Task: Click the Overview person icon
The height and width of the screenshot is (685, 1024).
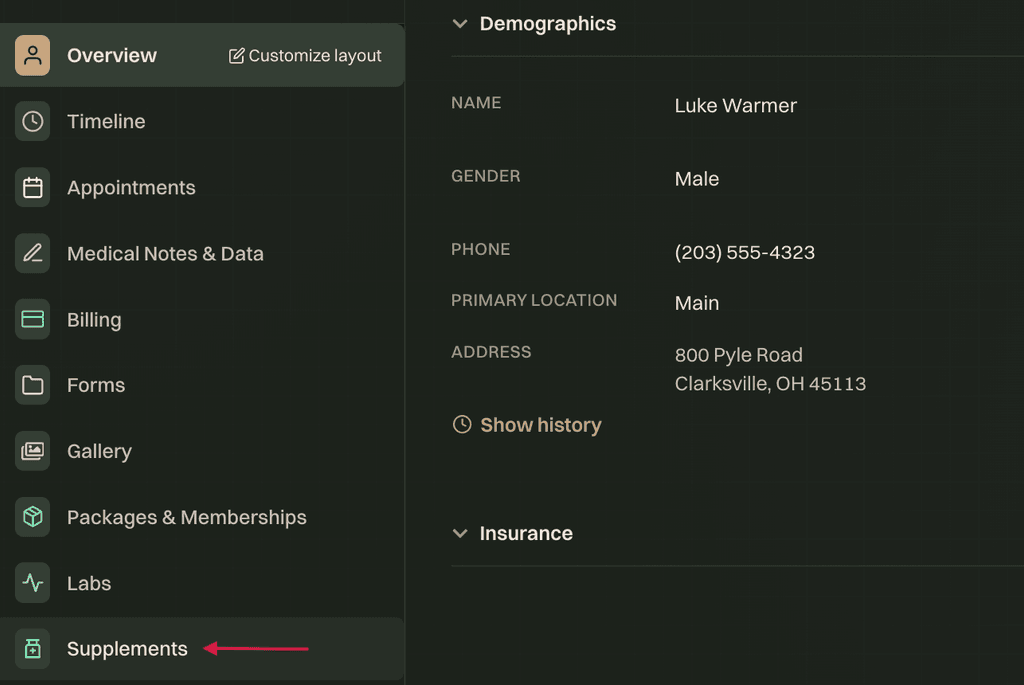Action: (x=33, y=56)
